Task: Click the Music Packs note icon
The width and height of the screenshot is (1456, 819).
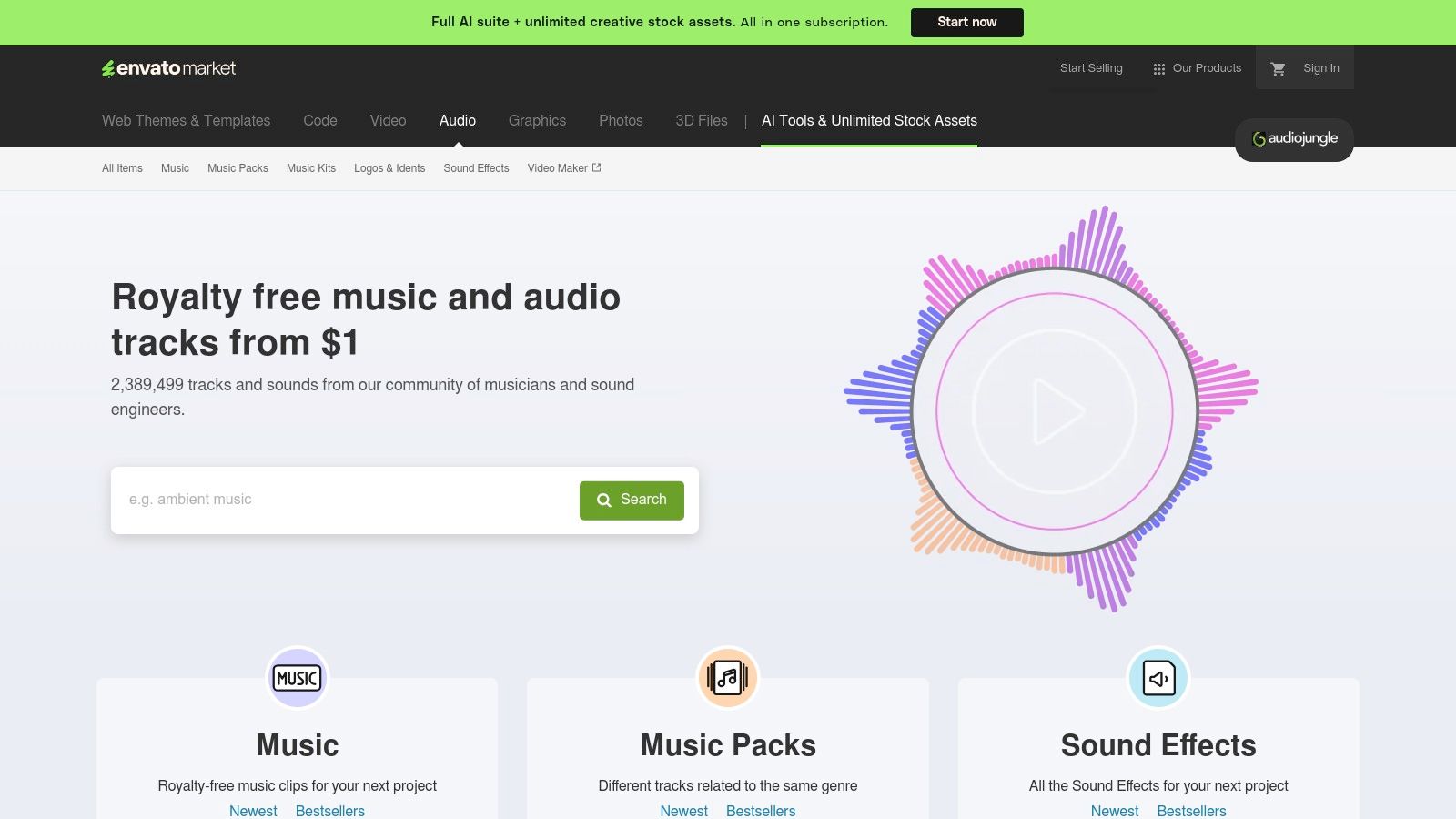Action: coord(727,677)
